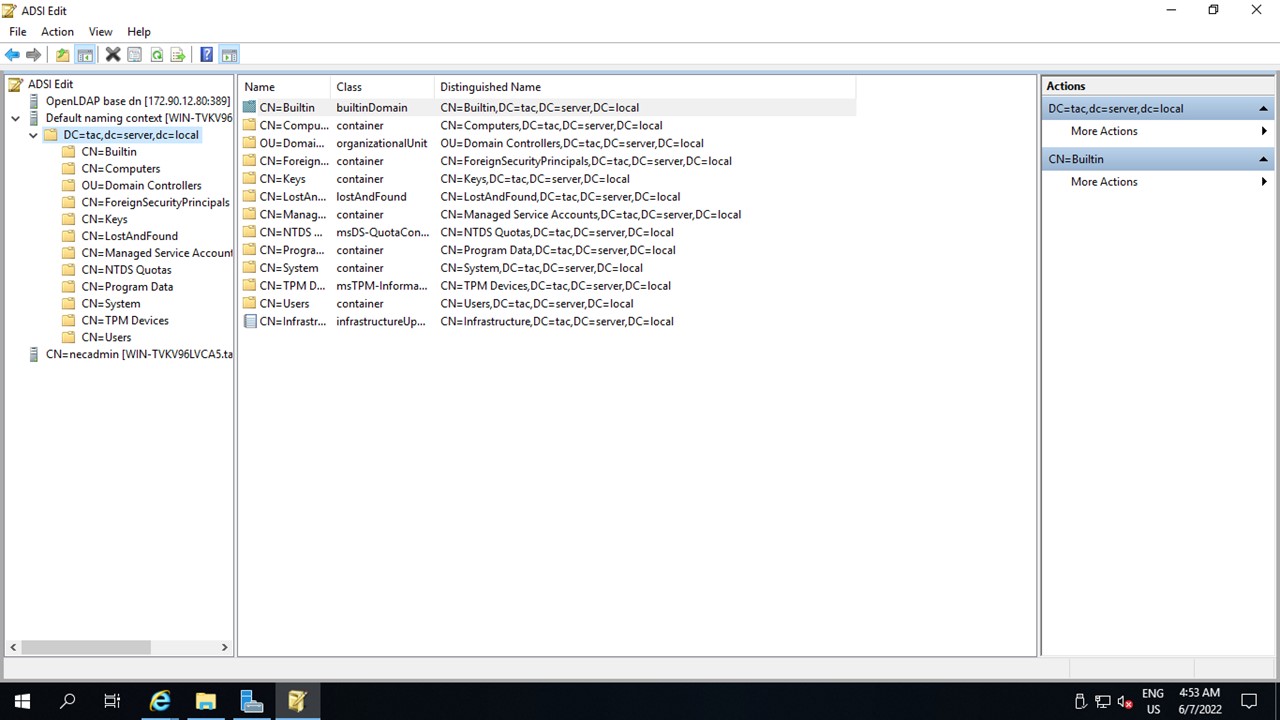Collapse the DC=tac,dc=server,dc=local tree node
This screenshot has width=1280, height=720.
(x=33, y=135)
